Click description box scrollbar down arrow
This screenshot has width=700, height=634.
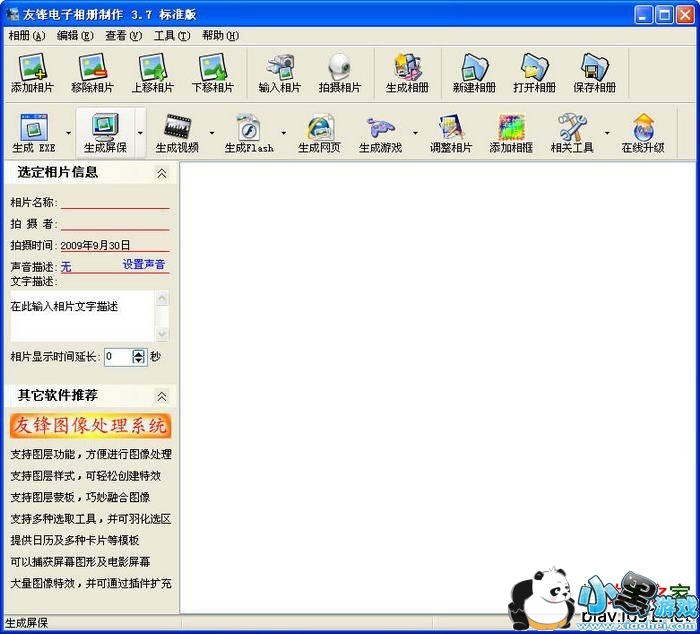(162, 334)
